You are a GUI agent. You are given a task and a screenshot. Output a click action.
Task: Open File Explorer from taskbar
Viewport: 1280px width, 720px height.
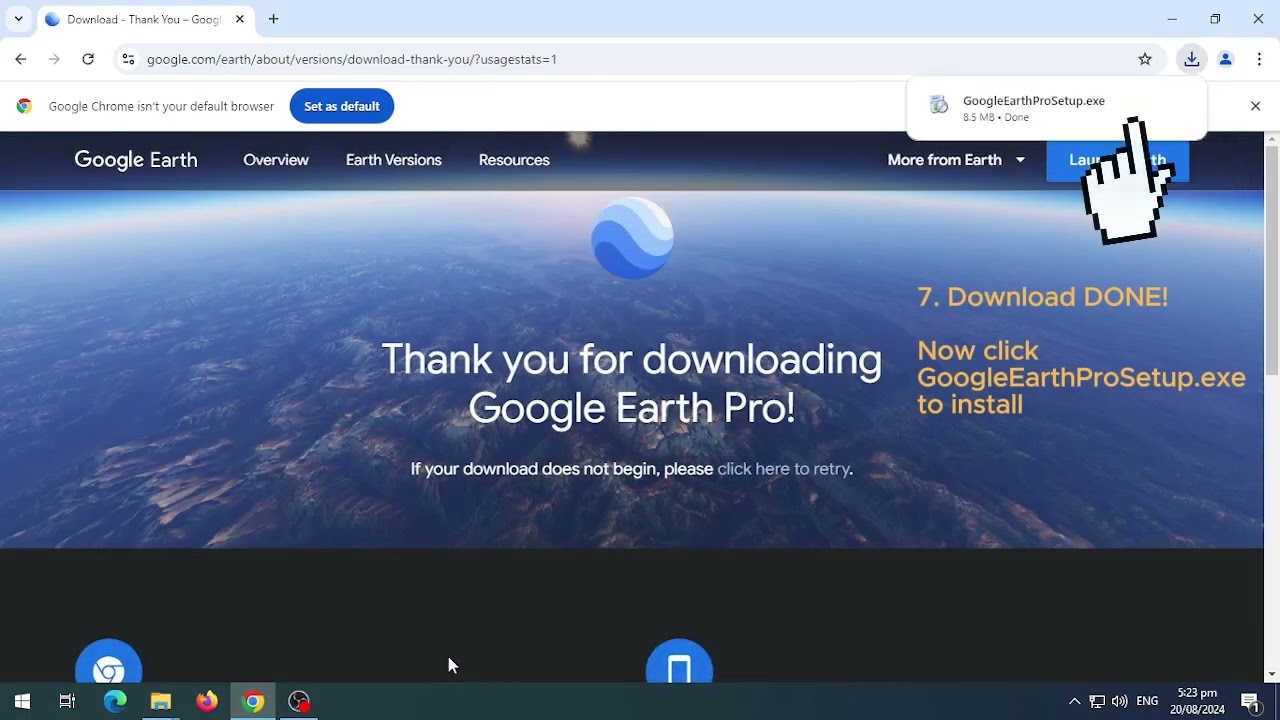[x=161, y=702]
